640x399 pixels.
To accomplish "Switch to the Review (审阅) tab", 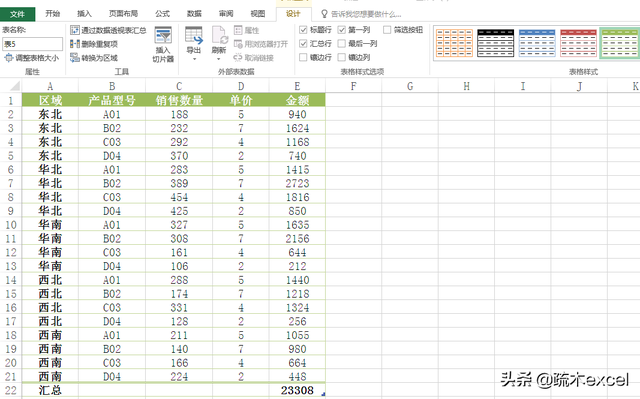I will tap(226, 13).
